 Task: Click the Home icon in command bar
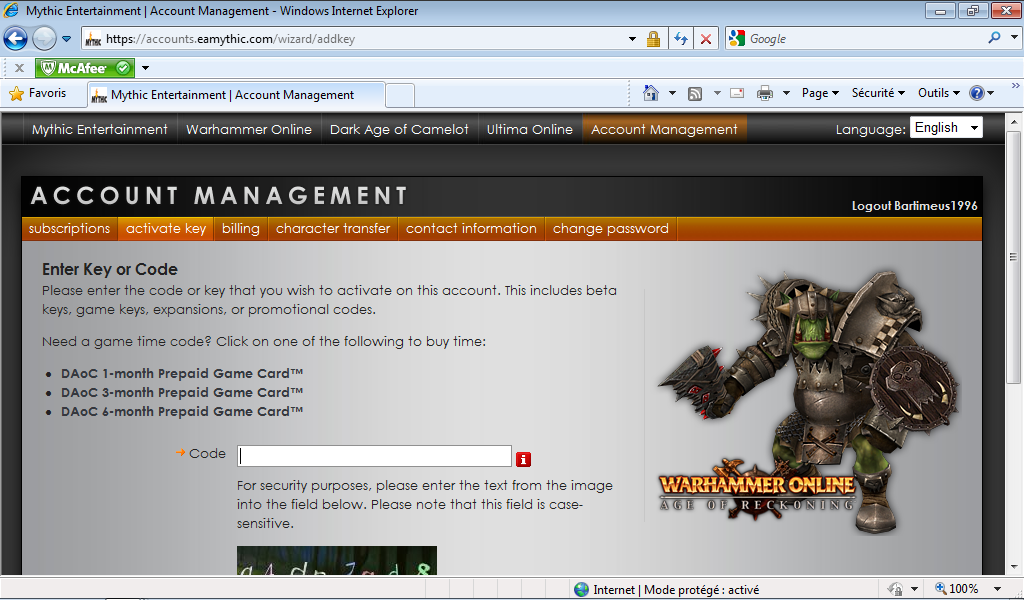(651, 93)
